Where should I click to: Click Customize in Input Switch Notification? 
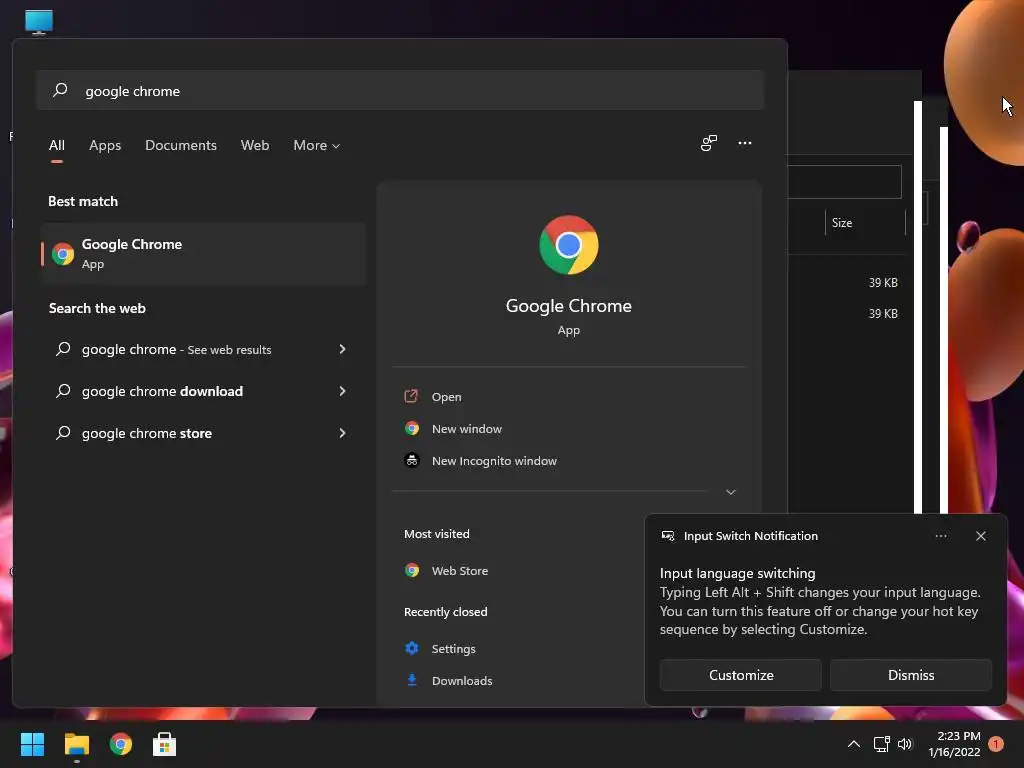coord(741,675)
